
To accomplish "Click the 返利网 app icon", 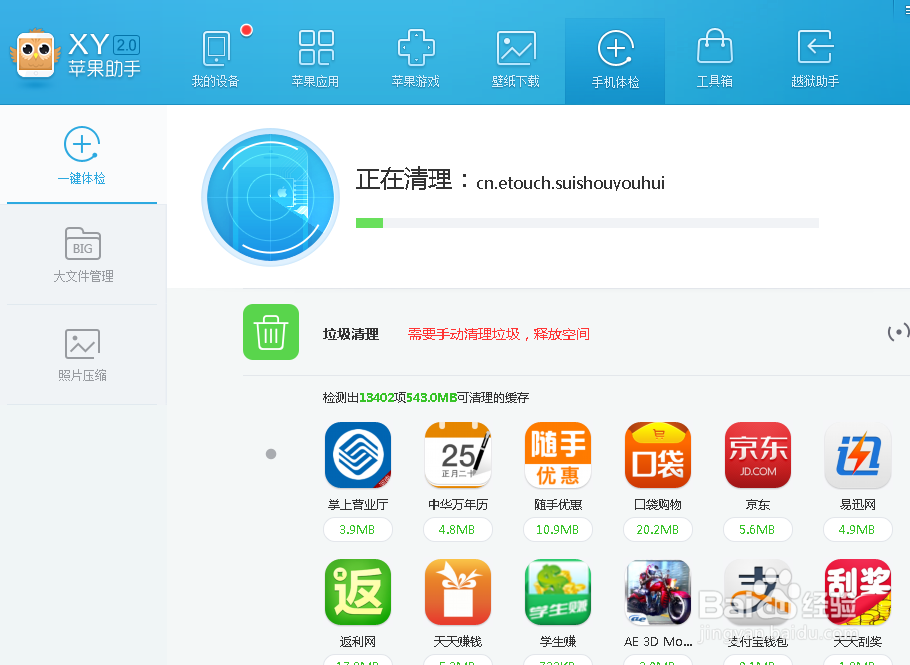I will pos(358,592).
